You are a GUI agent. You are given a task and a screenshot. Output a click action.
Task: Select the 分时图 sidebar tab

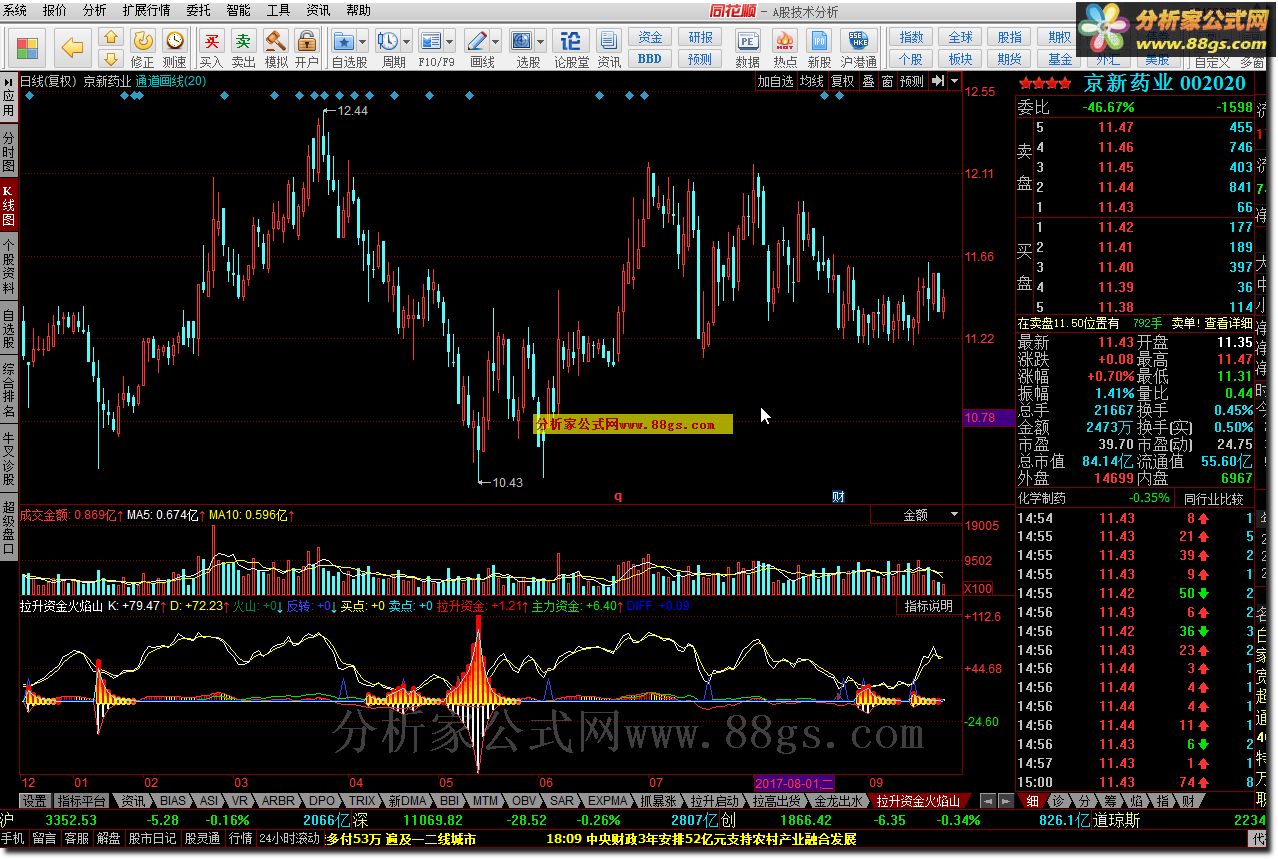8,150
